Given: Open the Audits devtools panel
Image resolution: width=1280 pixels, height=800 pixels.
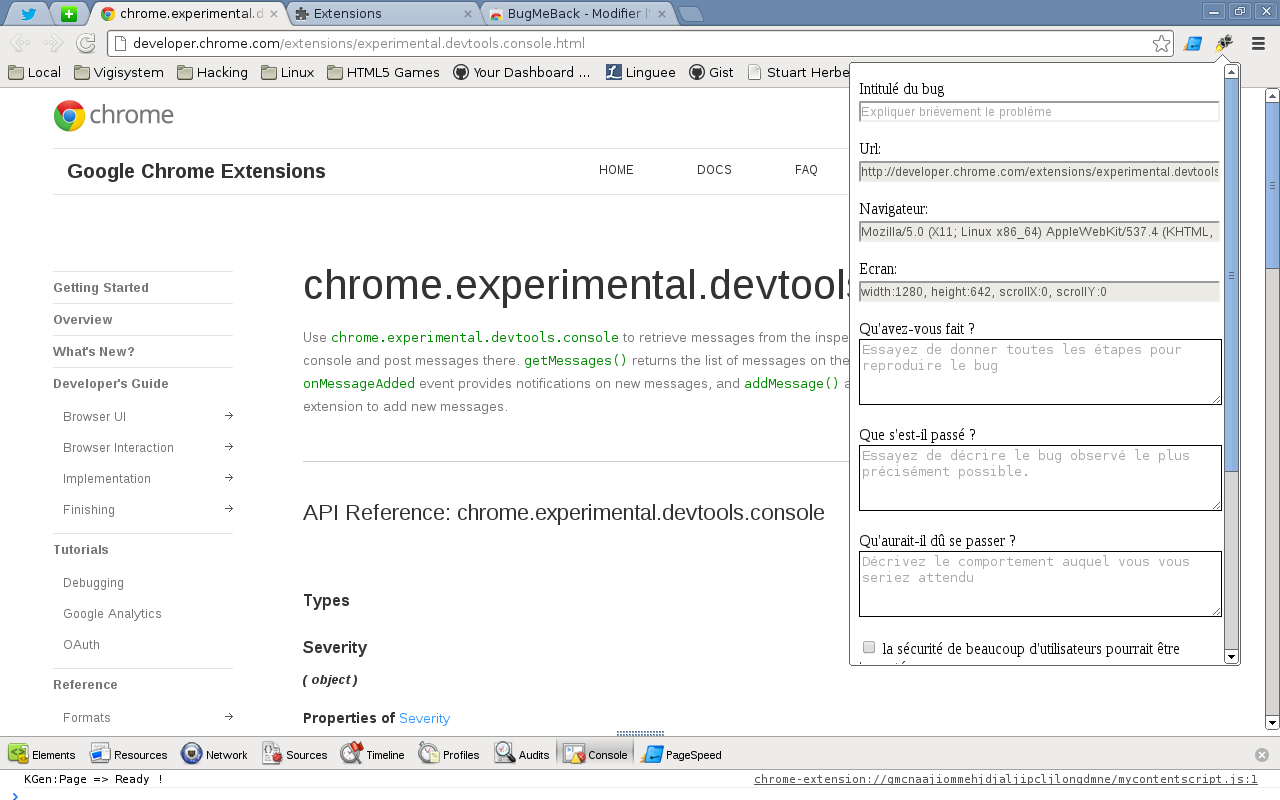Looking at the screenshot, I should tap(522, 754).
